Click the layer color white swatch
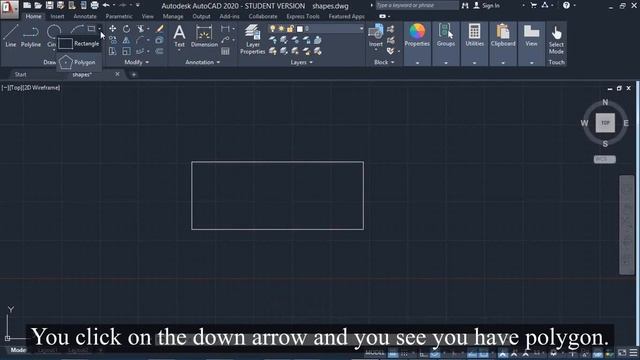Viewport: 640px width, 360px height. point(300,29)
